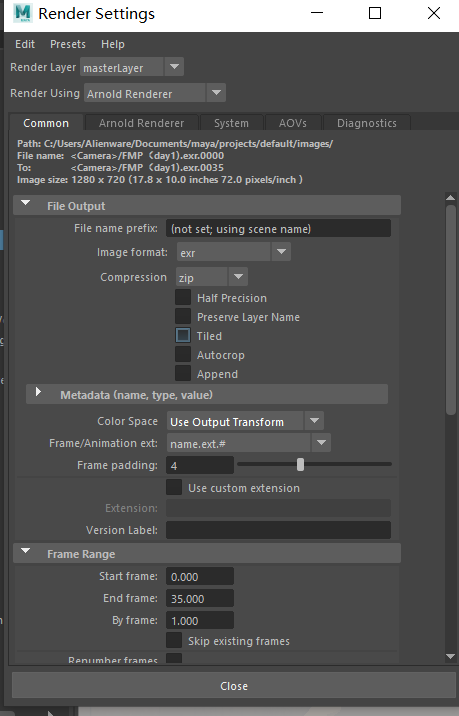Switch to the System tab
Screen dimensions: 459x716
pyautogui.click(x=231, y=123)
